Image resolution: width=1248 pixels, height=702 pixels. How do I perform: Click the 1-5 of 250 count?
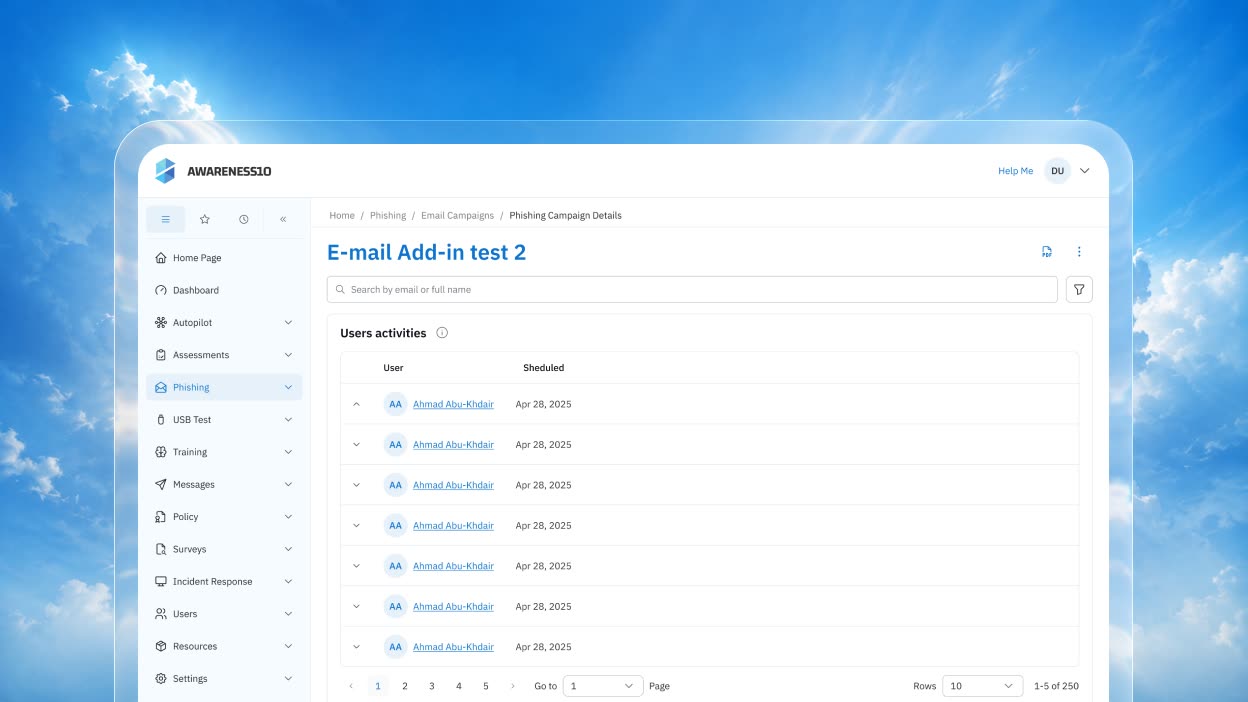click(x=1056, y=686)
